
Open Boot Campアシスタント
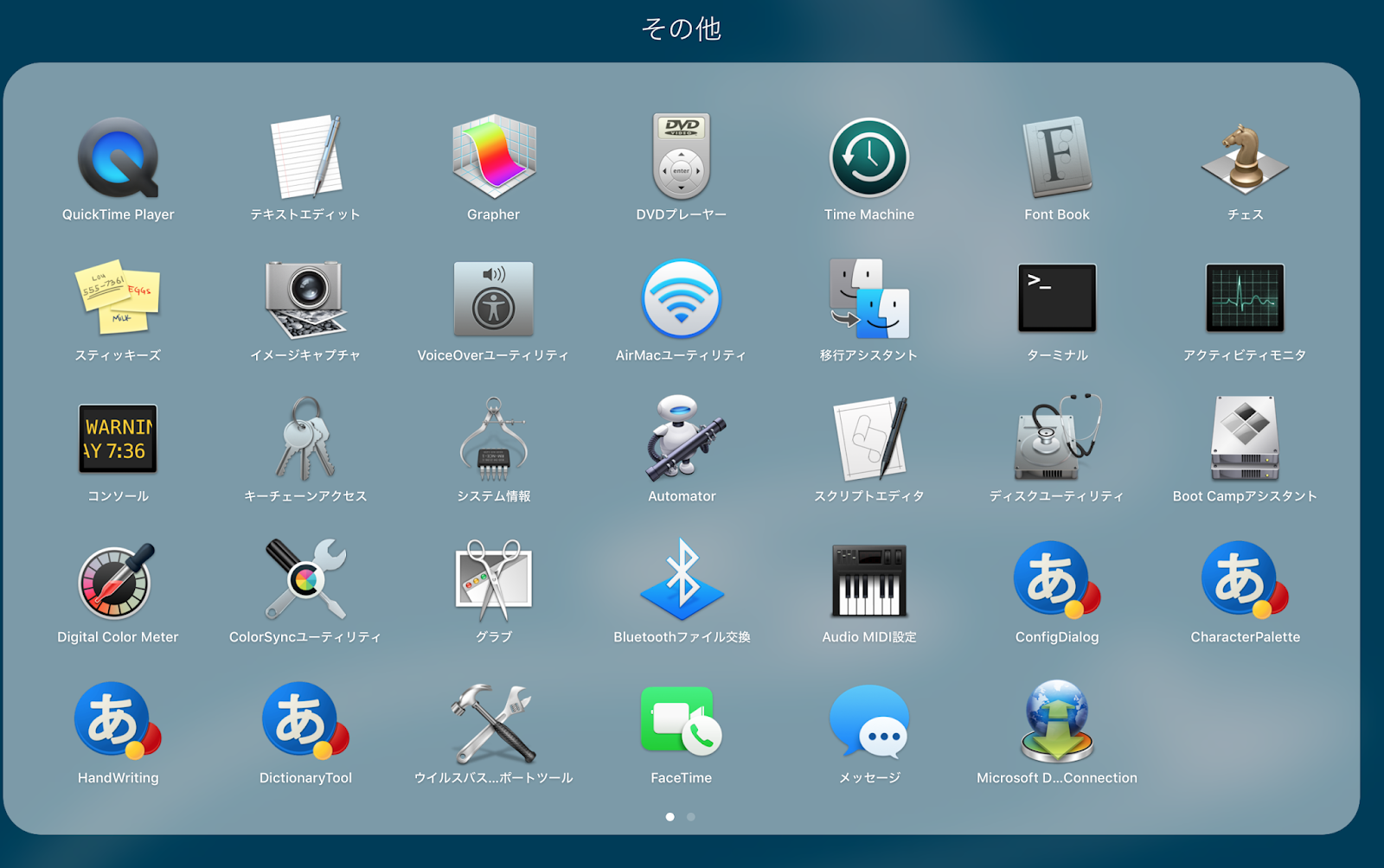click(x=1245, y=439)
